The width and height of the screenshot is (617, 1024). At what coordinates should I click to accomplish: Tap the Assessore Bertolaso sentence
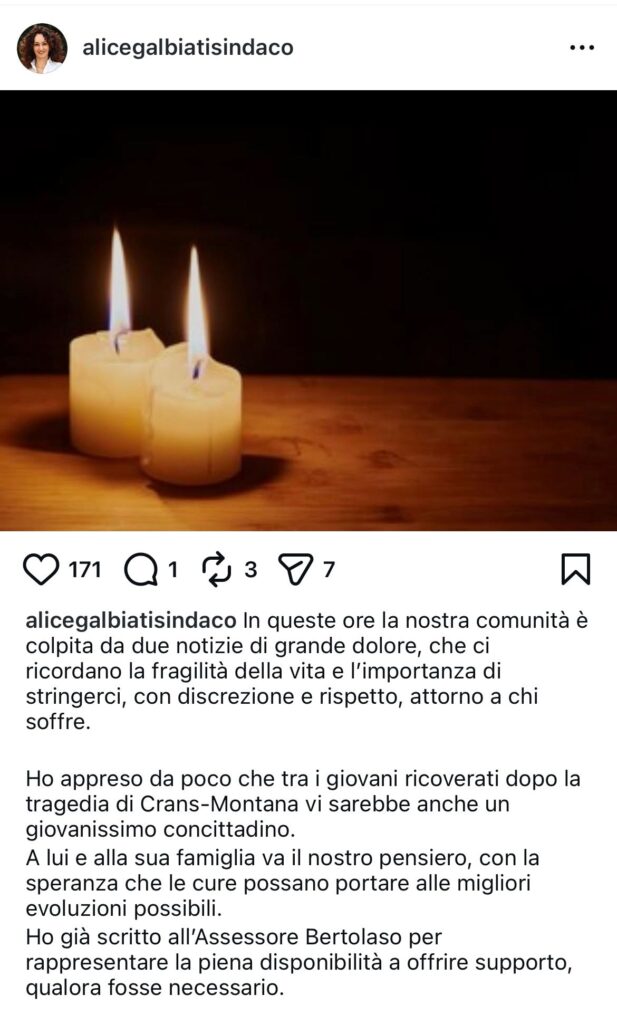click(x=299, y=963)
